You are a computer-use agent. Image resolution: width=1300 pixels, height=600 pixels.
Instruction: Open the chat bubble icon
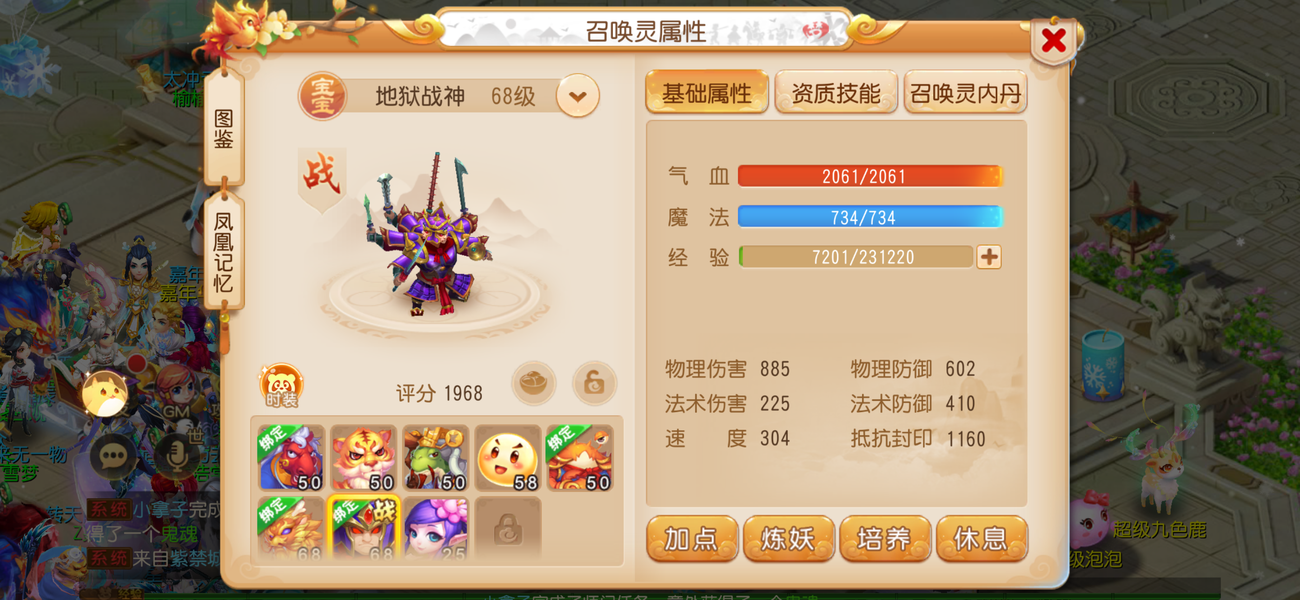pyautogui.click(x=113, y=456)
